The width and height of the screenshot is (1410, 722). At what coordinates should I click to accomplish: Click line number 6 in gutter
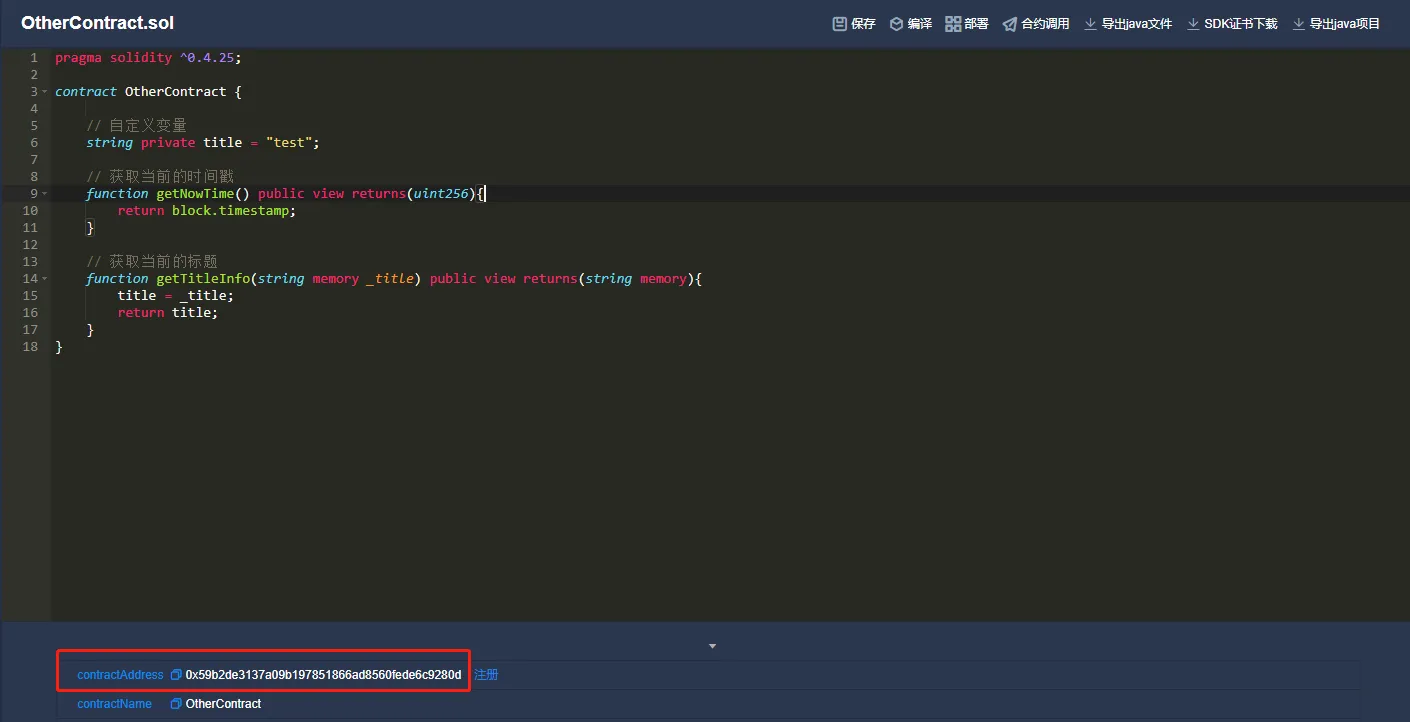[33, 143]
